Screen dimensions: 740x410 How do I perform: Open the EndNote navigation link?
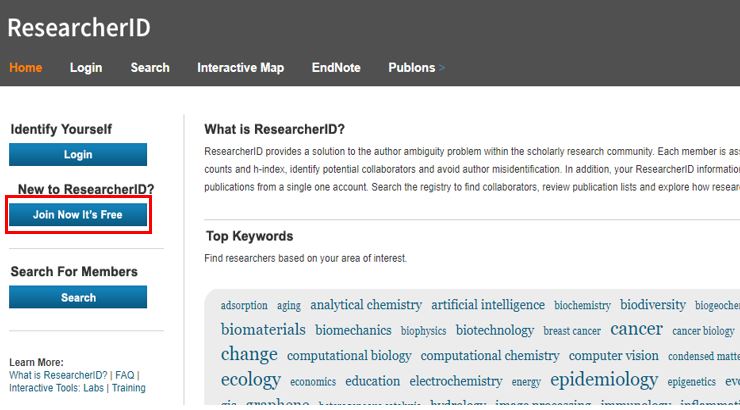336,68
